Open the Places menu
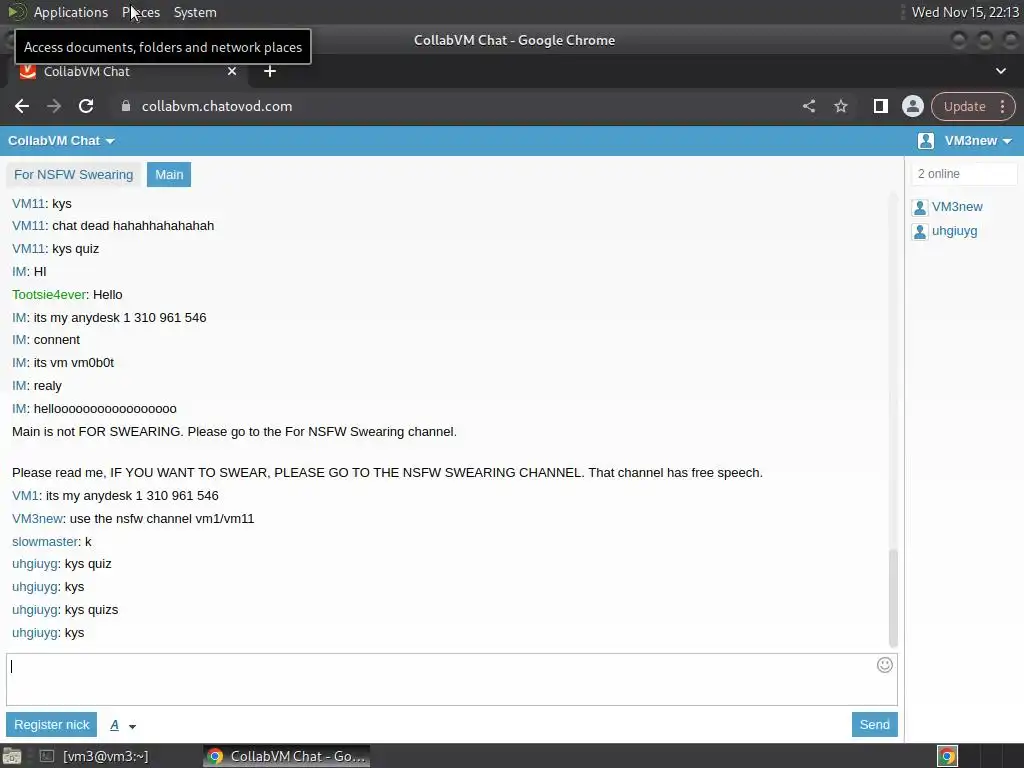 pyautogui.click(x=141, y=12)
